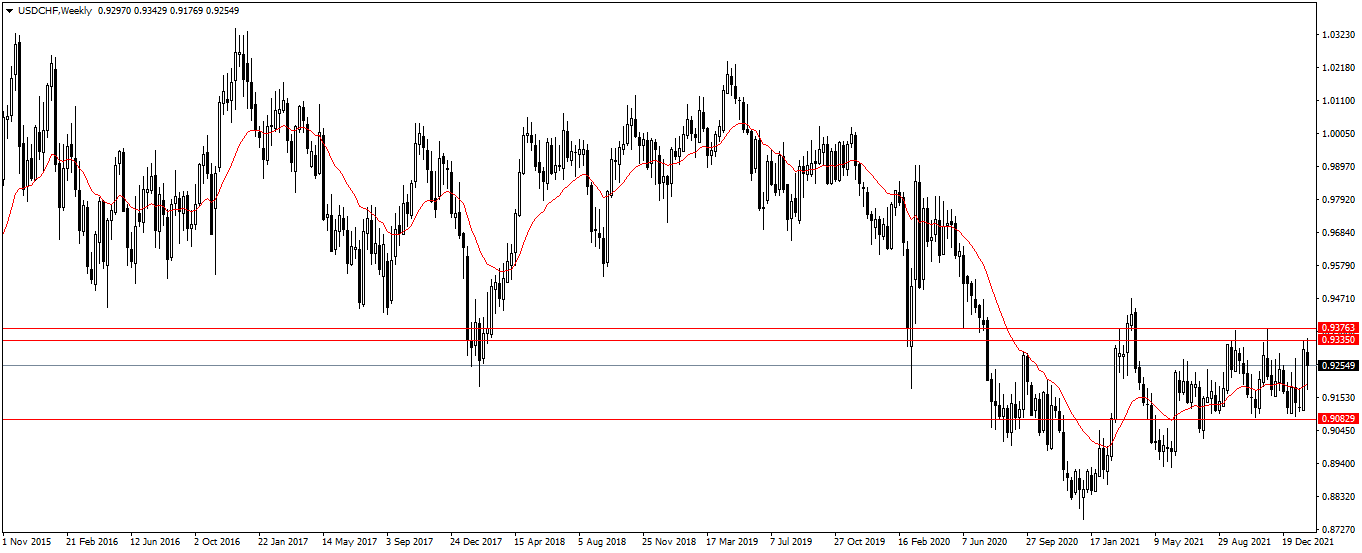Click the small triangle before USDCHF,Weekly

[x=10, y=11]
